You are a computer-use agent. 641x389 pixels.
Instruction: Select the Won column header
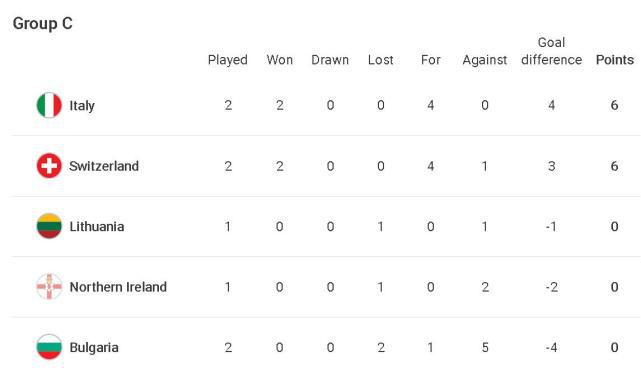(280, 60)
